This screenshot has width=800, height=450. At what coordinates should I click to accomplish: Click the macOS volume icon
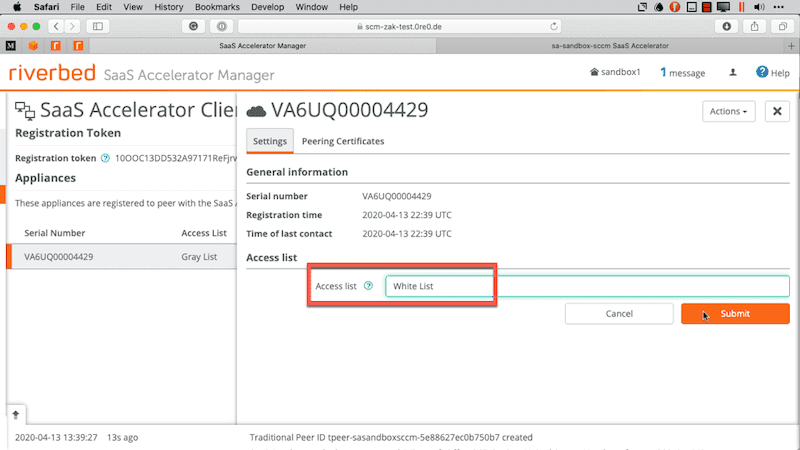coord(759,7)
